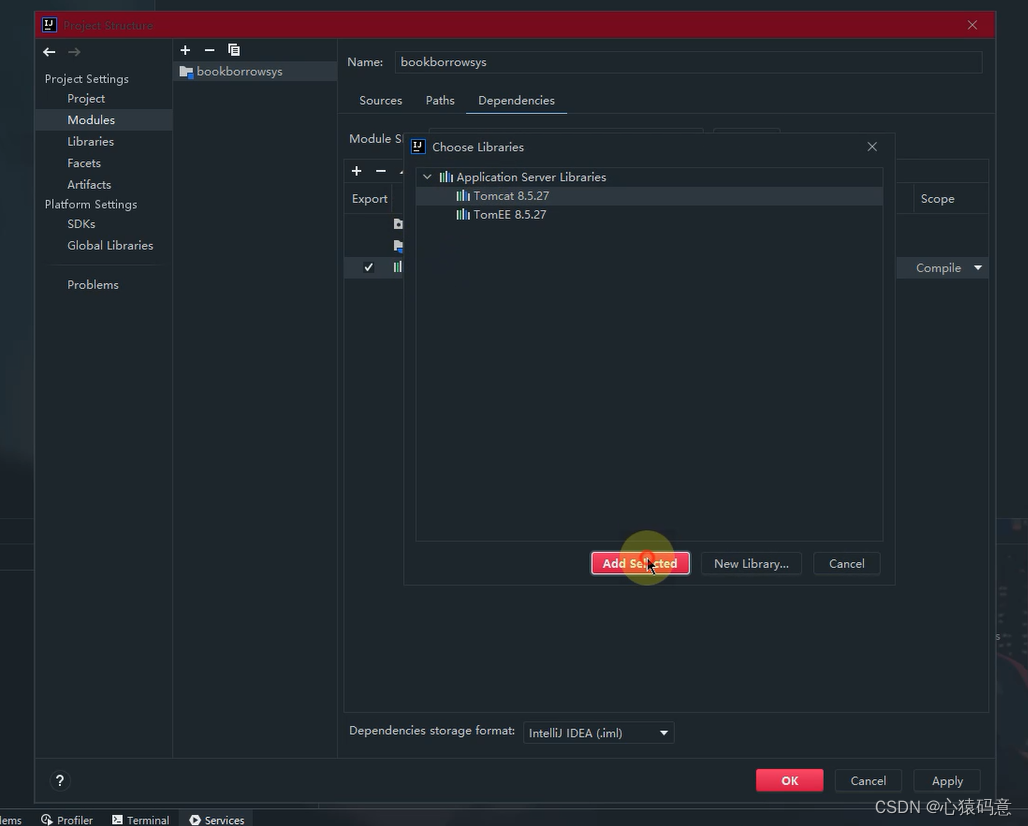Add a dependency with the plus icon
The image size is (1028, 826).
pyautogui.click(x=357, y=170)
